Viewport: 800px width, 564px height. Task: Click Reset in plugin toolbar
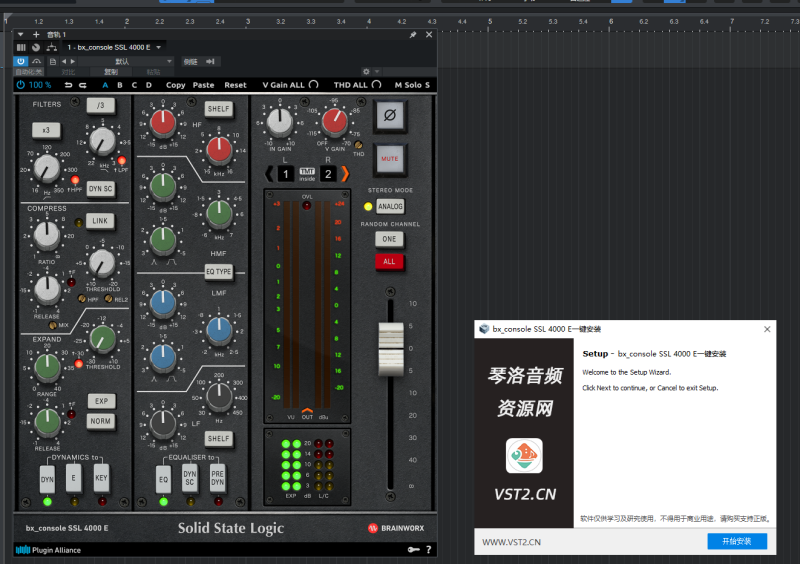pos(235,85)
